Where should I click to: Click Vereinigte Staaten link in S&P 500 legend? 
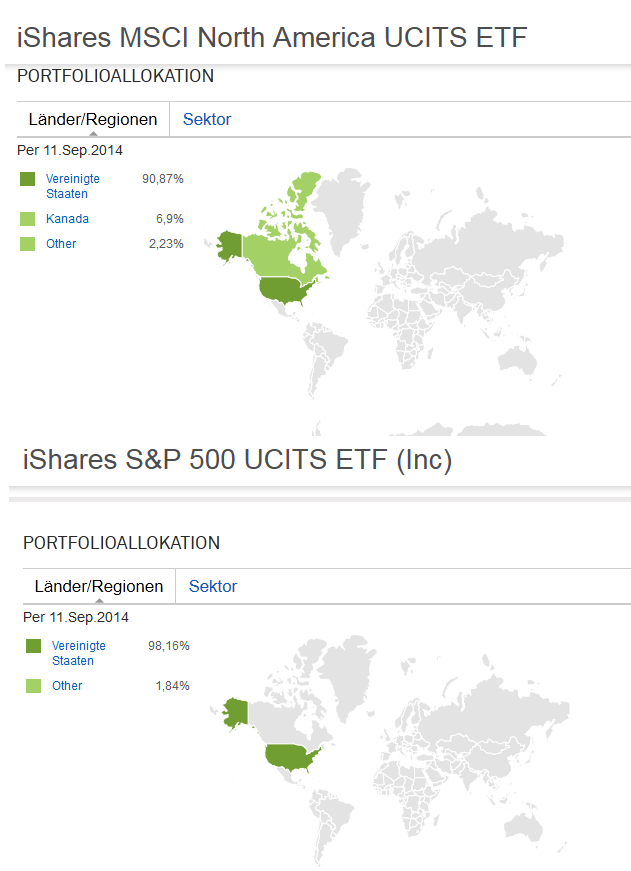pyautogui.click(x=78, y=653)
